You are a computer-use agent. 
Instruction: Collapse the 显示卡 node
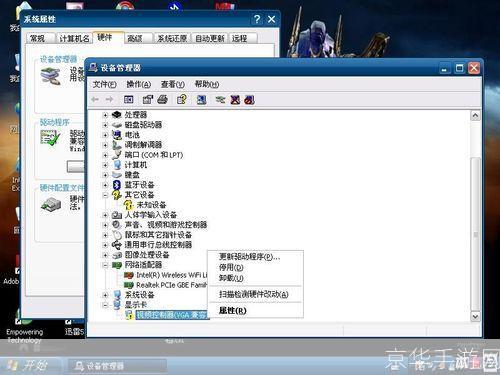[x=105, y=305]
